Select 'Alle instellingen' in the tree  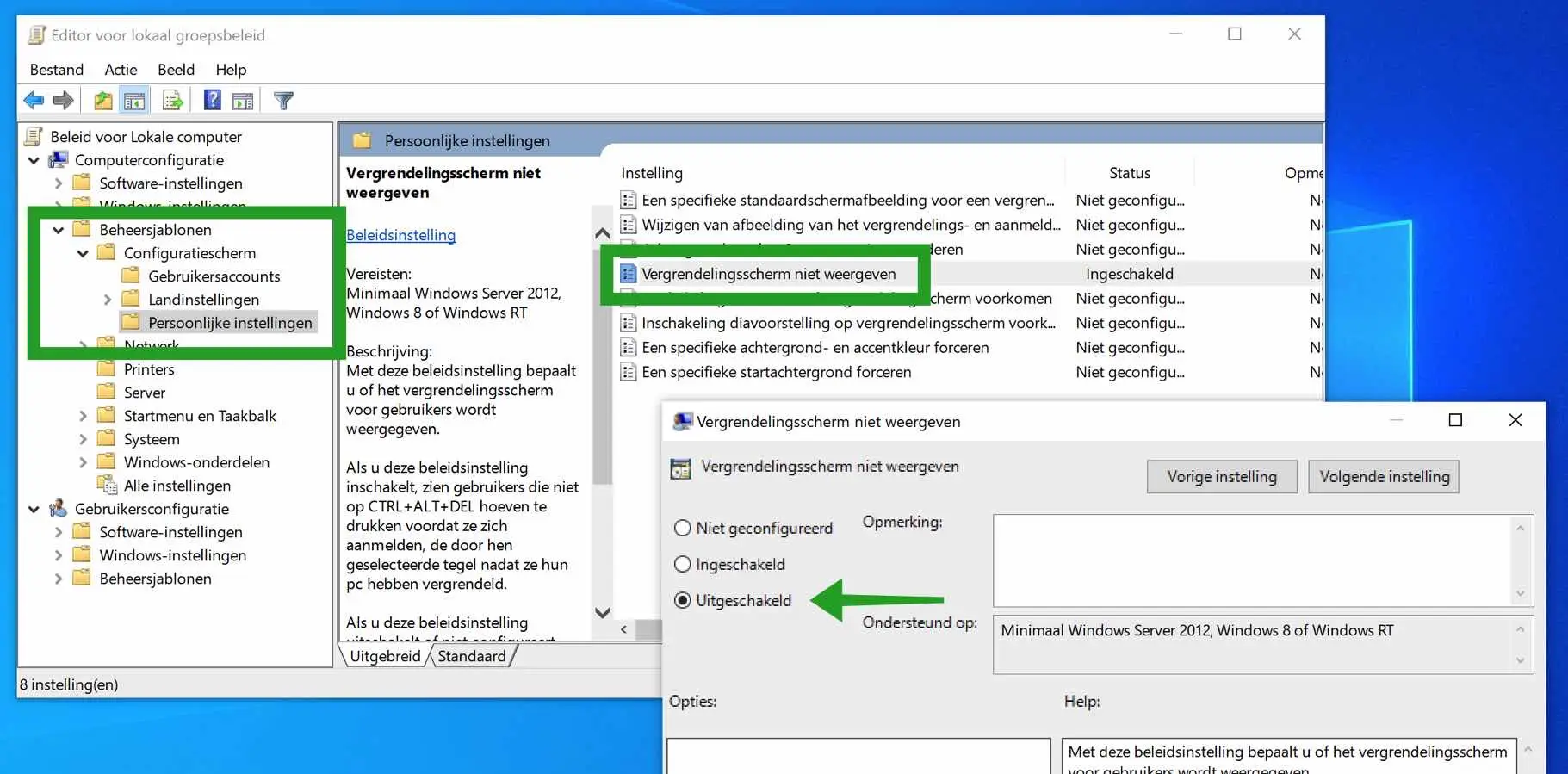click(x=177, y=486)
